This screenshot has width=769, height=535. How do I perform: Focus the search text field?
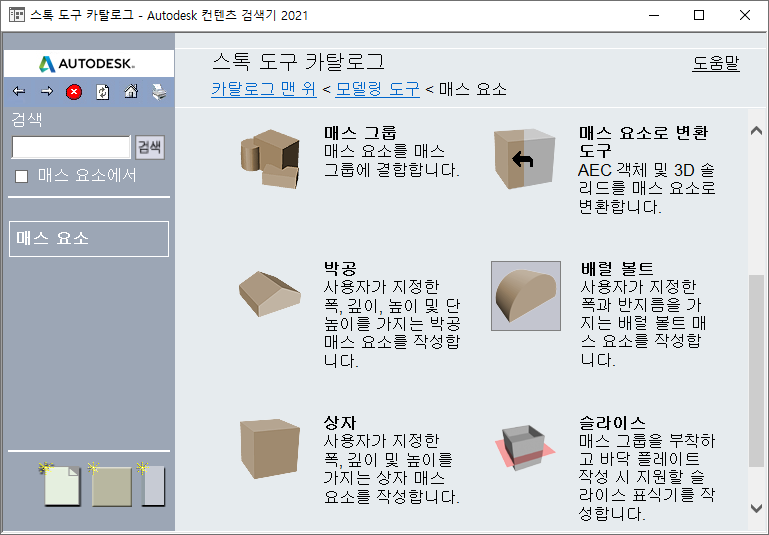(71, 147)
